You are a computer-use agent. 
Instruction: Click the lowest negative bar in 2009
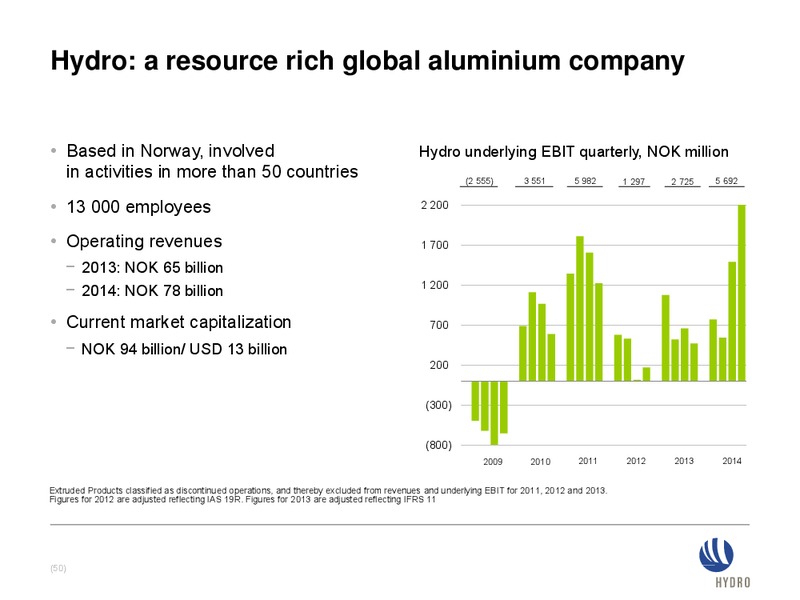click(x=494, y=413)
